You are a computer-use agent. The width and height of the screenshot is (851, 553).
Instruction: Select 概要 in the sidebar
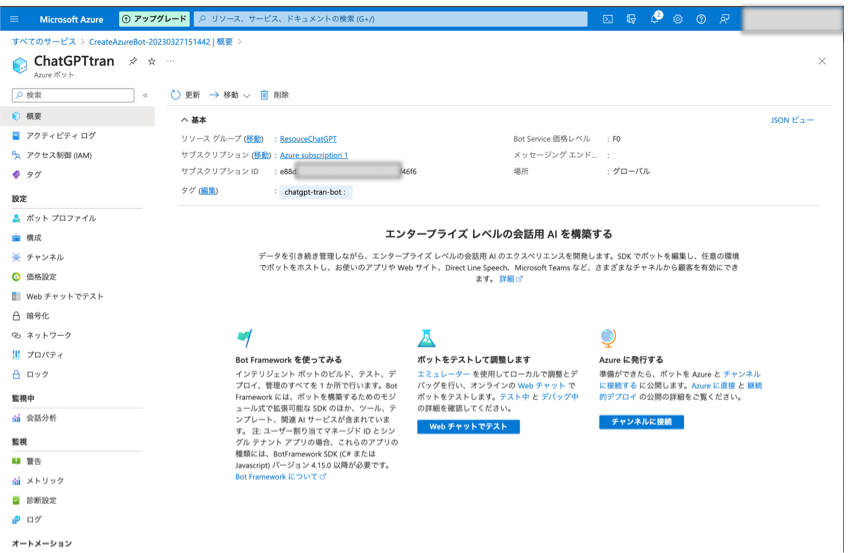[x=77, y=116]
